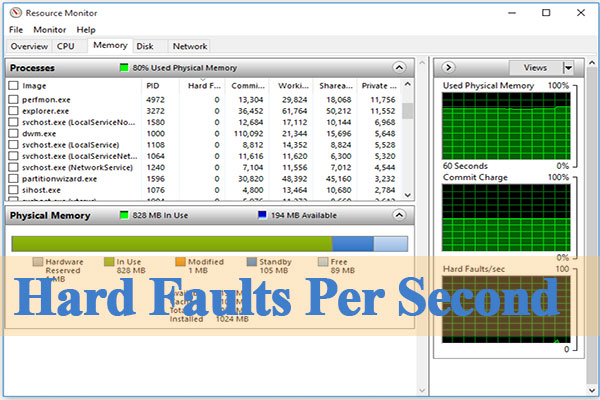Check the svchost.exe (NetworkService) checkbox
Image resolution: width=600 pixels, height=400 pixels.
tap(13, 167)
